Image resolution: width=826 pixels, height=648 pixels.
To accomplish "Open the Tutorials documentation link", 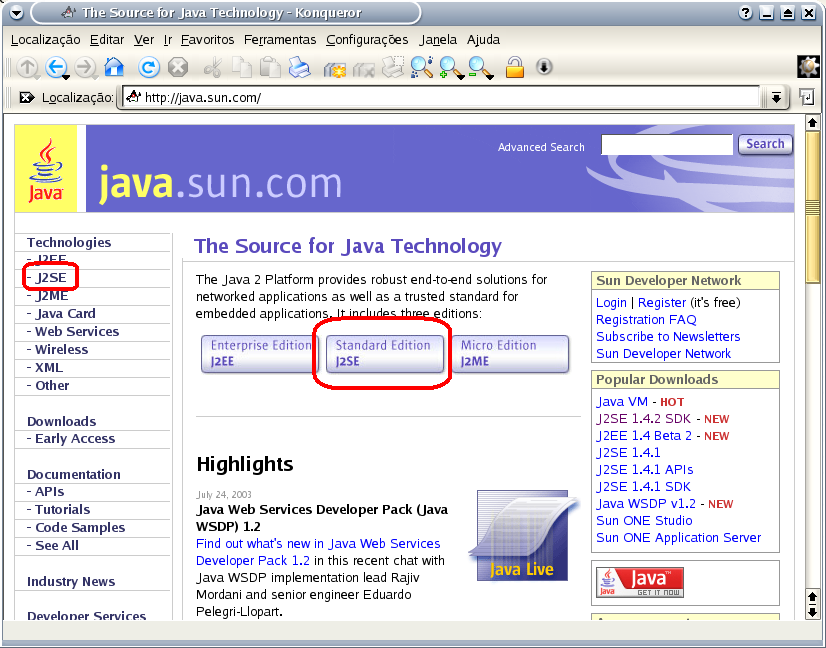I will coord(62,509).
